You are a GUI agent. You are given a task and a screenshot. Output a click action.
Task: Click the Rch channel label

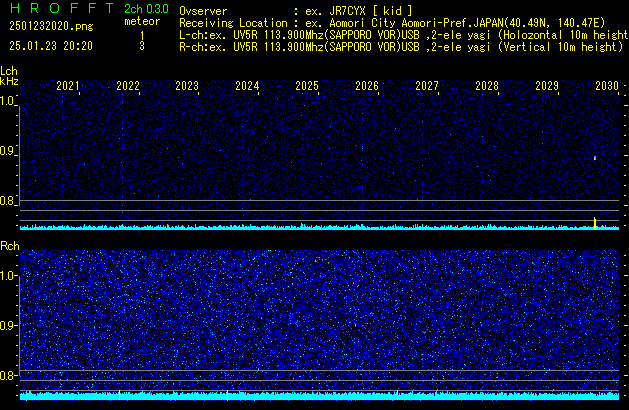tap(10, 246)
